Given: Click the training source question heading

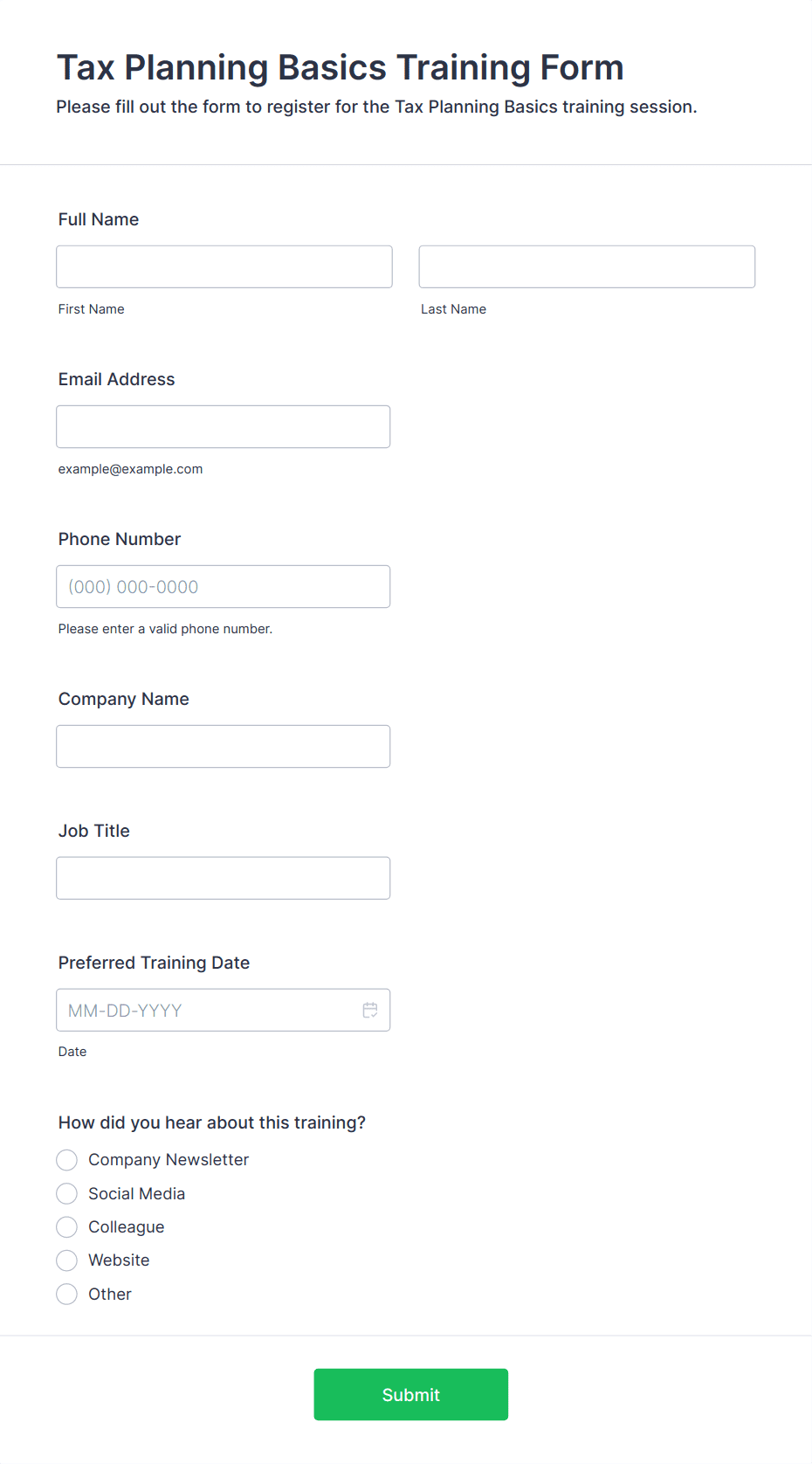Looking at the screenshot, I should pos(212,1122).
